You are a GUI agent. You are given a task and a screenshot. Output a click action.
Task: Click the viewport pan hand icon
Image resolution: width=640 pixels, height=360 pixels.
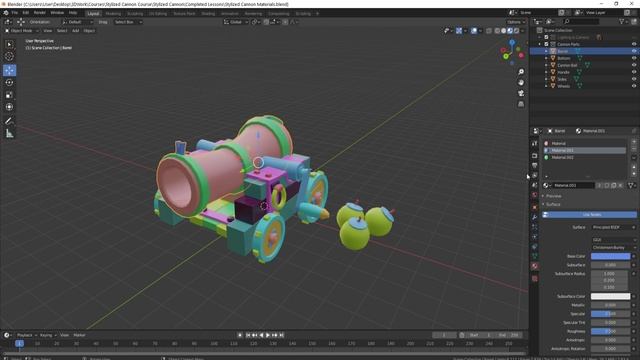(x=521, y=82)
